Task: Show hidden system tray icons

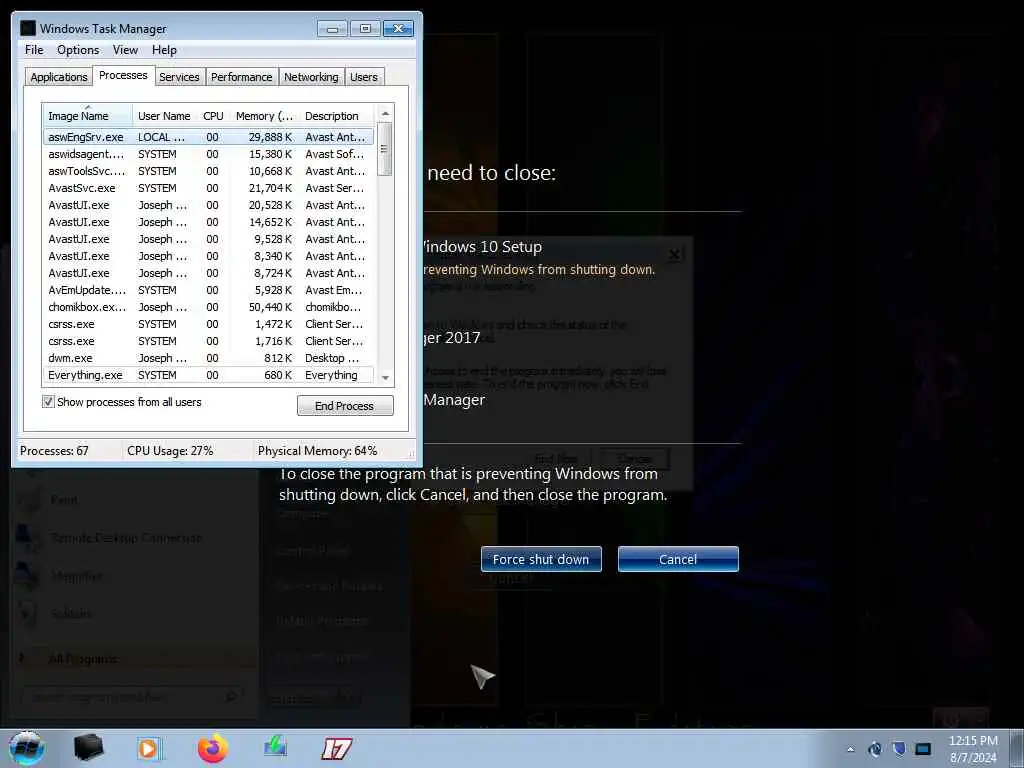Action: 850,749
